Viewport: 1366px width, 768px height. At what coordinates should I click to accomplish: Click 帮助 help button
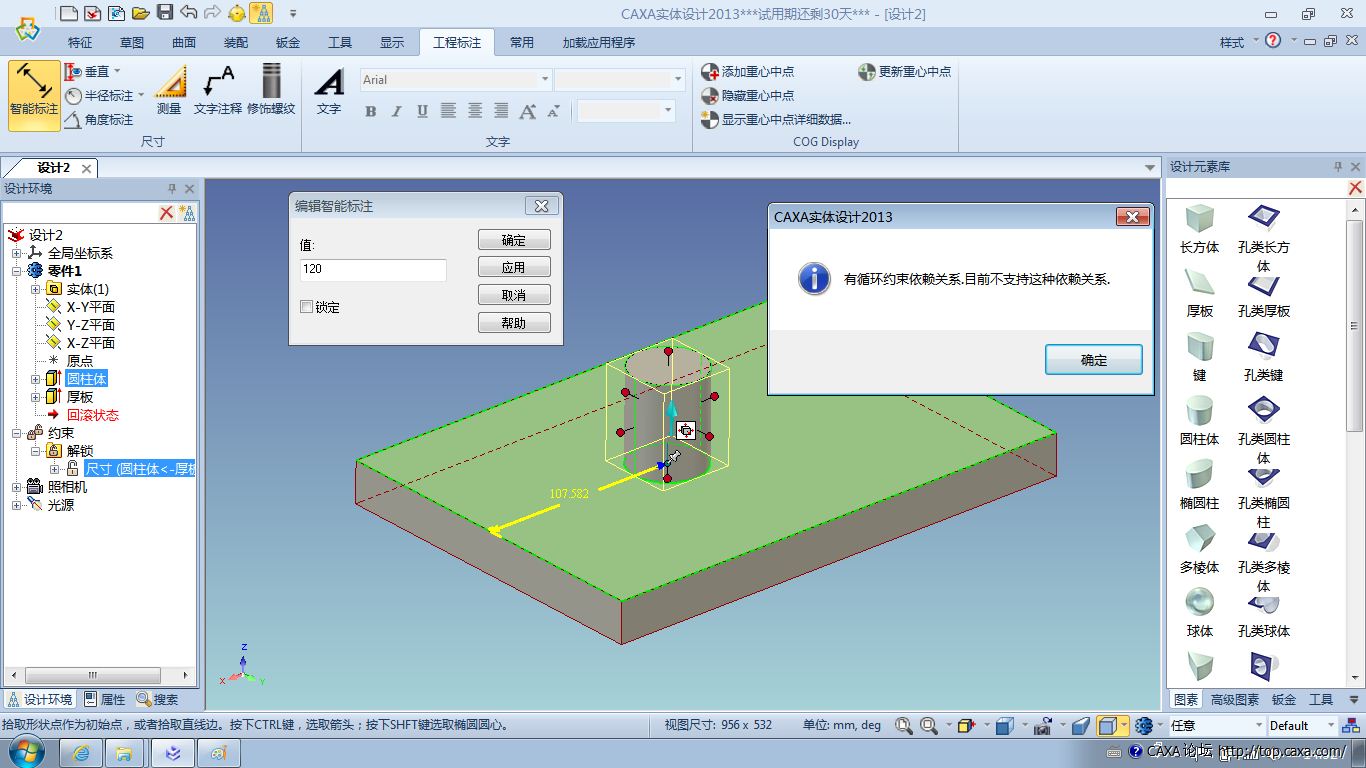(514, 323)
